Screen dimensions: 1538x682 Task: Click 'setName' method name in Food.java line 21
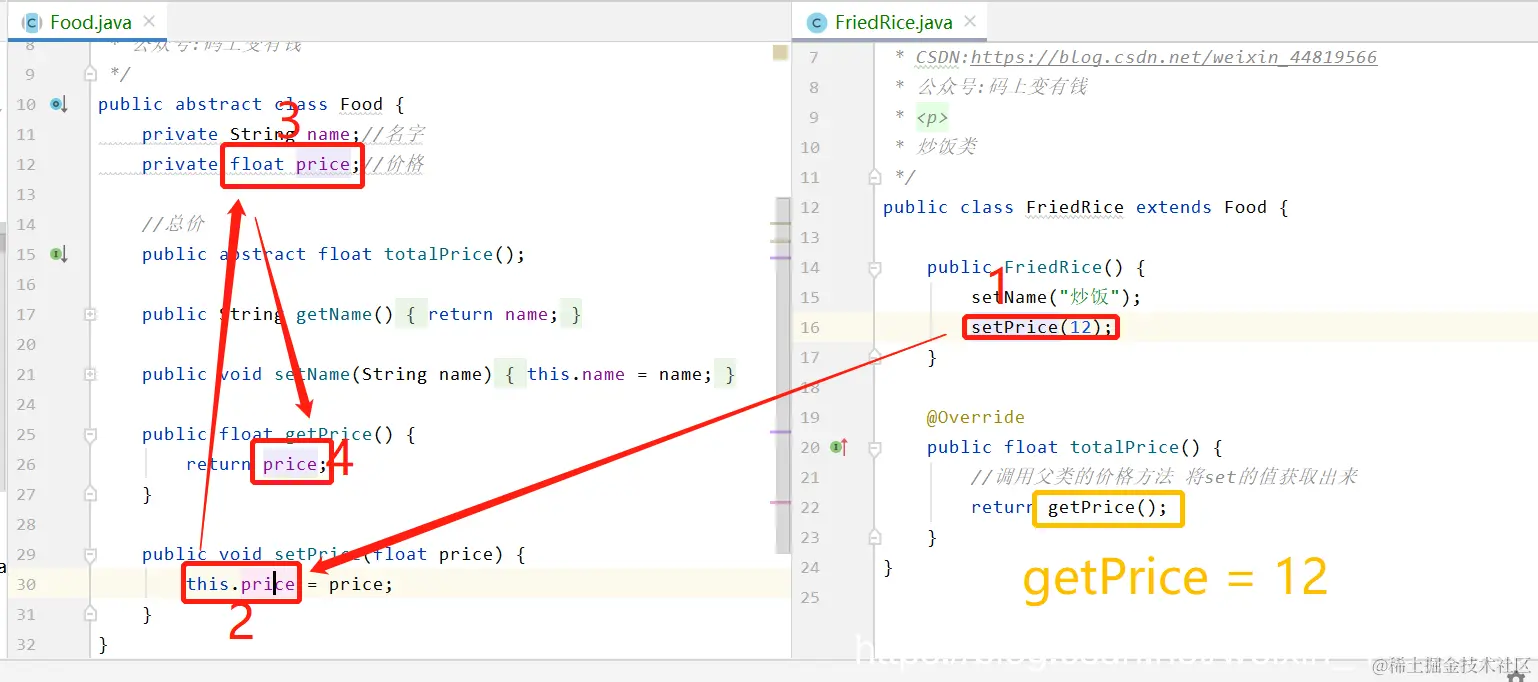pos(312,374)
